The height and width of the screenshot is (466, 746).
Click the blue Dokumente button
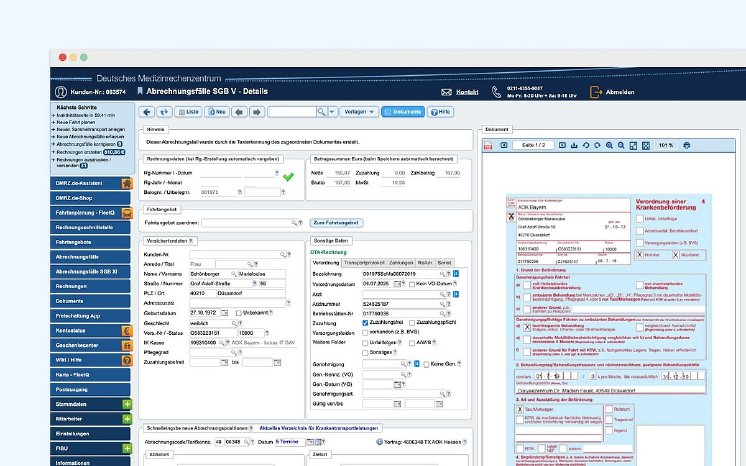403,112
